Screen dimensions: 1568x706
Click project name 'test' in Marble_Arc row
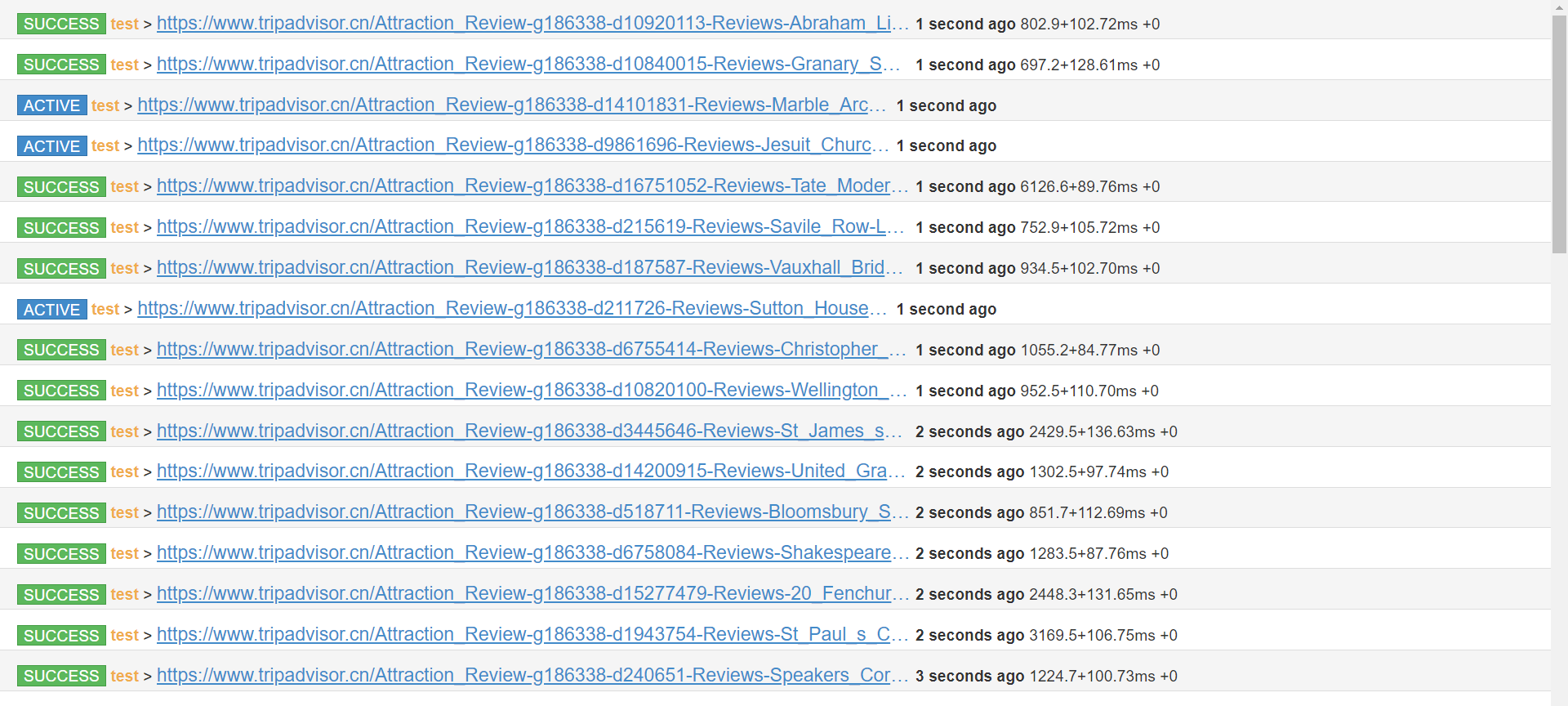(105, 105)
